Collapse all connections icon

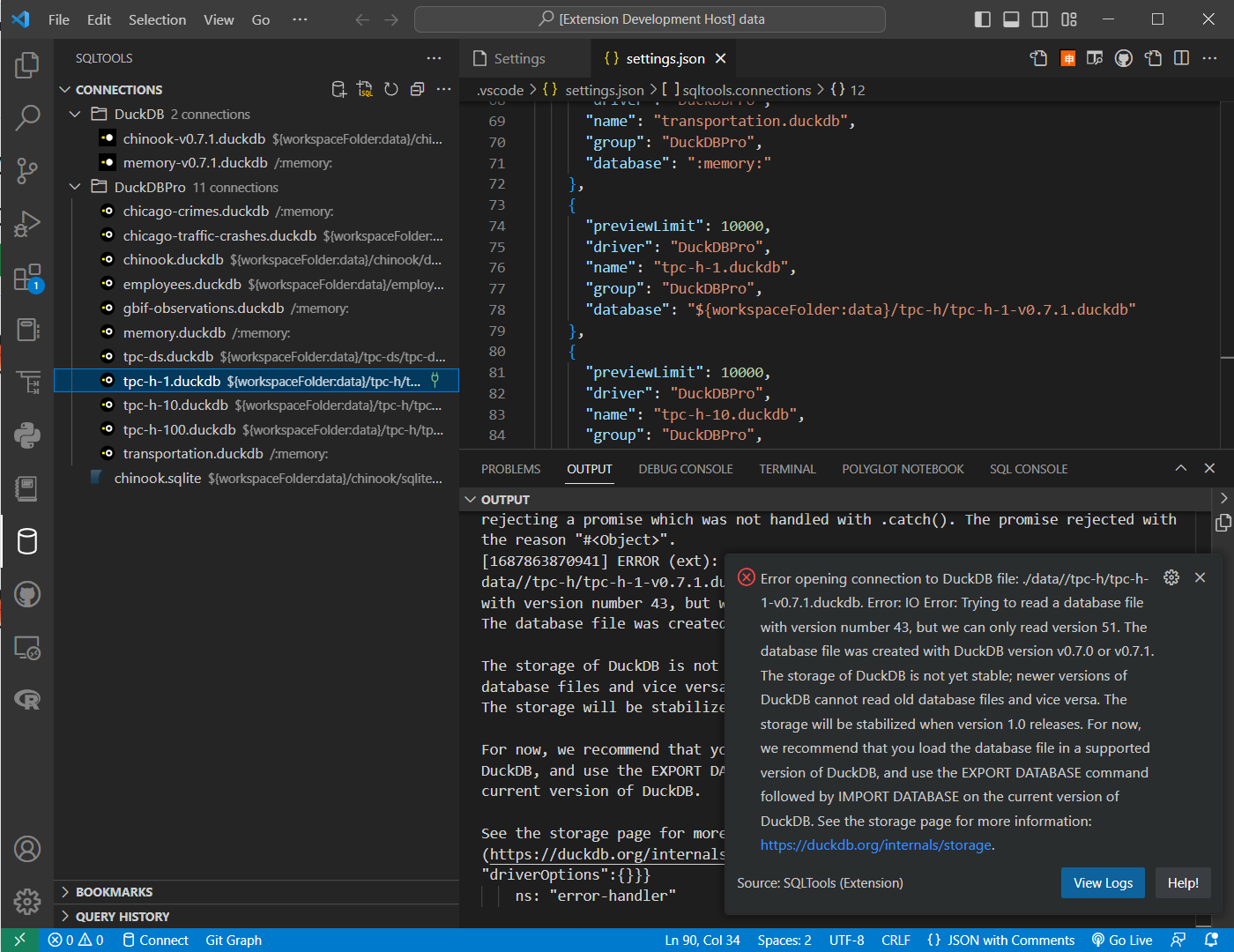[x=418, y=89]
